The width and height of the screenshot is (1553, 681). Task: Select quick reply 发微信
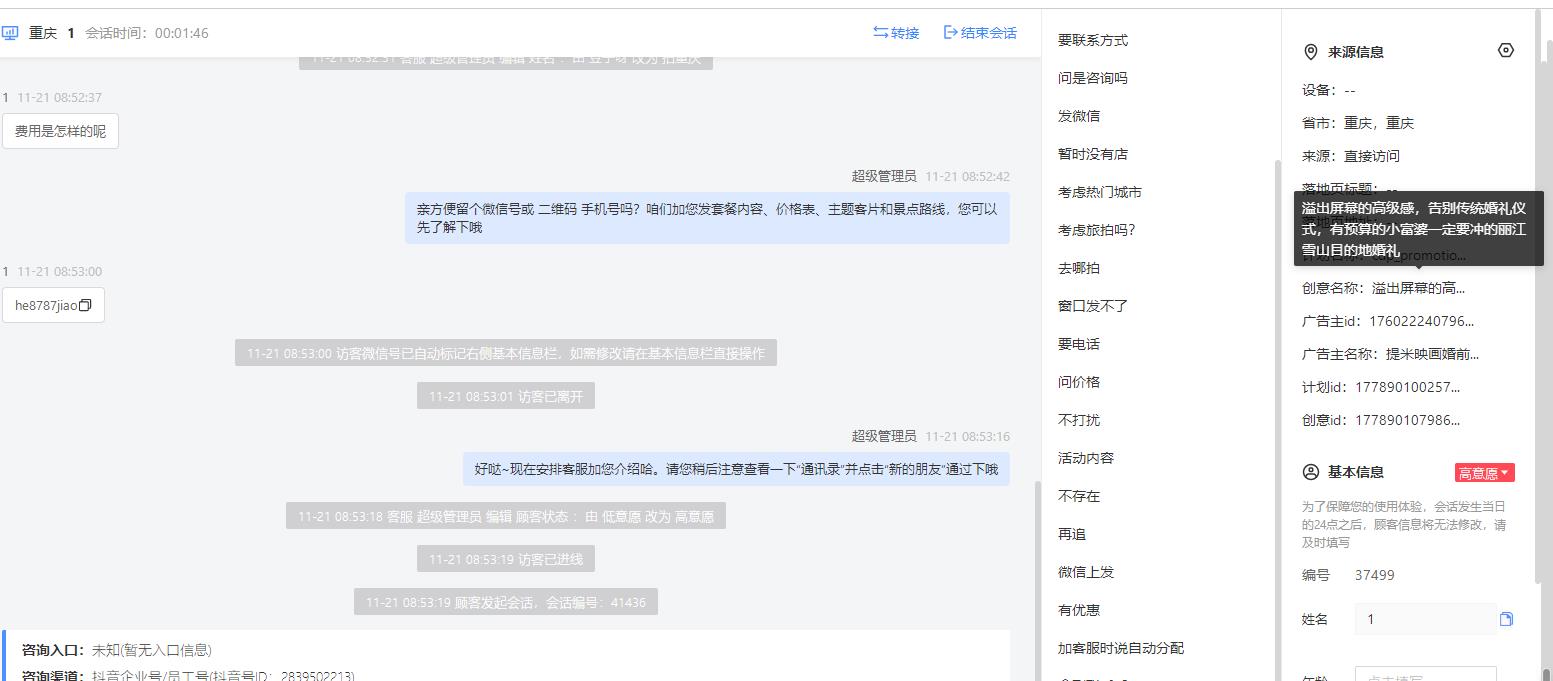coord(1079,116)
